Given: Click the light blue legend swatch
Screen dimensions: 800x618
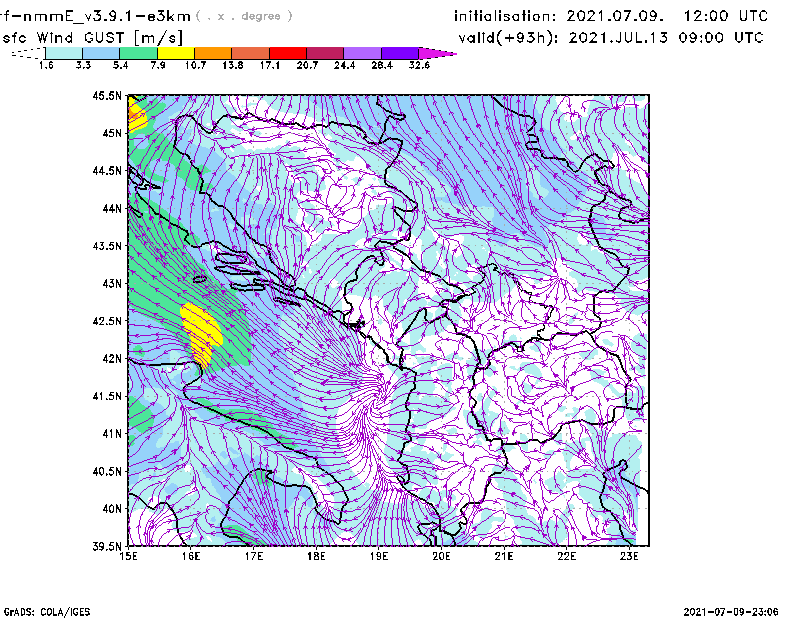Looking at the screenshot, I should click(x=101, y=53).
